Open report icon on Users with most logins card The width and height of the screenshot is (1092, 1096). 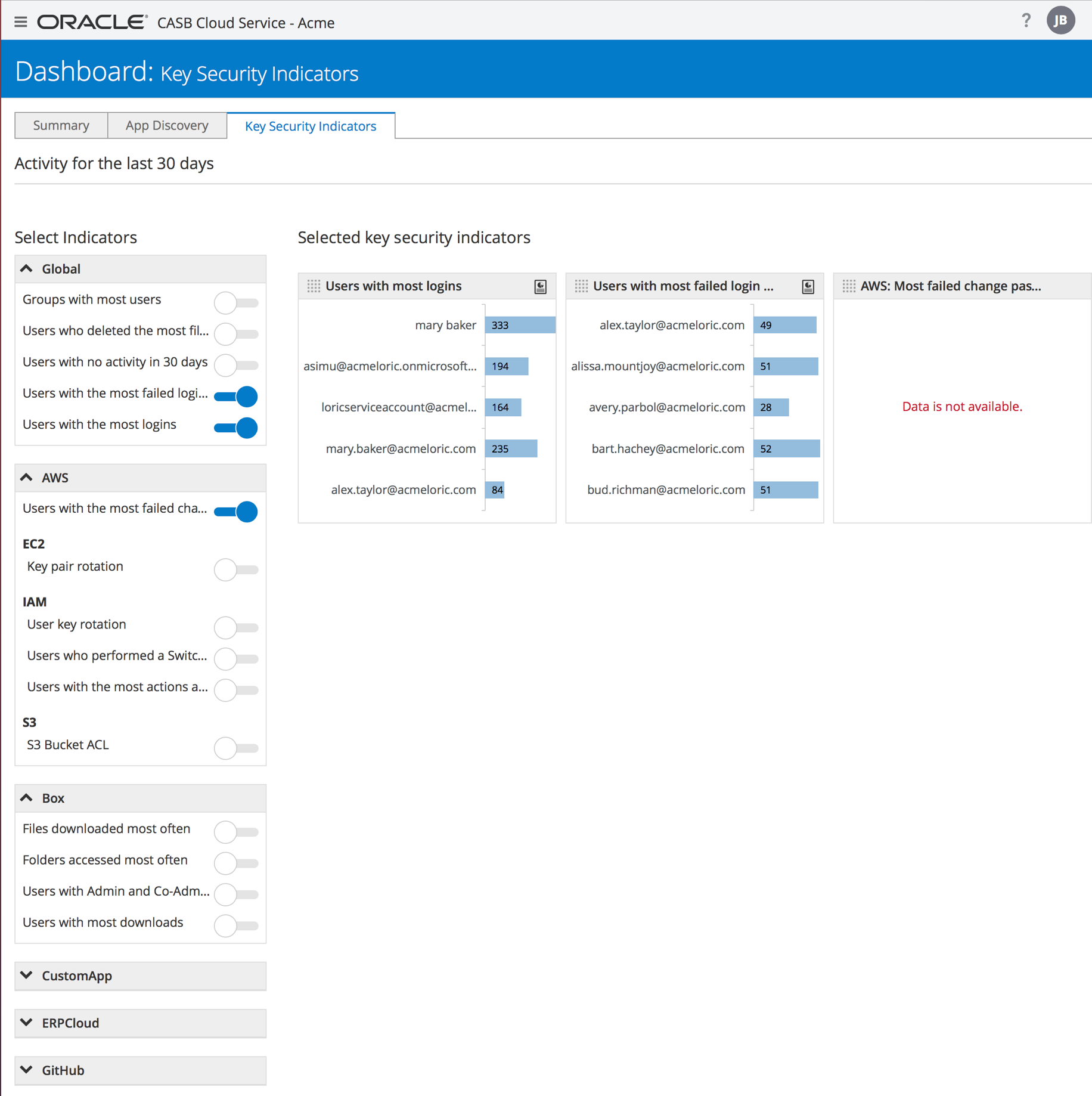pyautogui.click(x=540, y=287)
